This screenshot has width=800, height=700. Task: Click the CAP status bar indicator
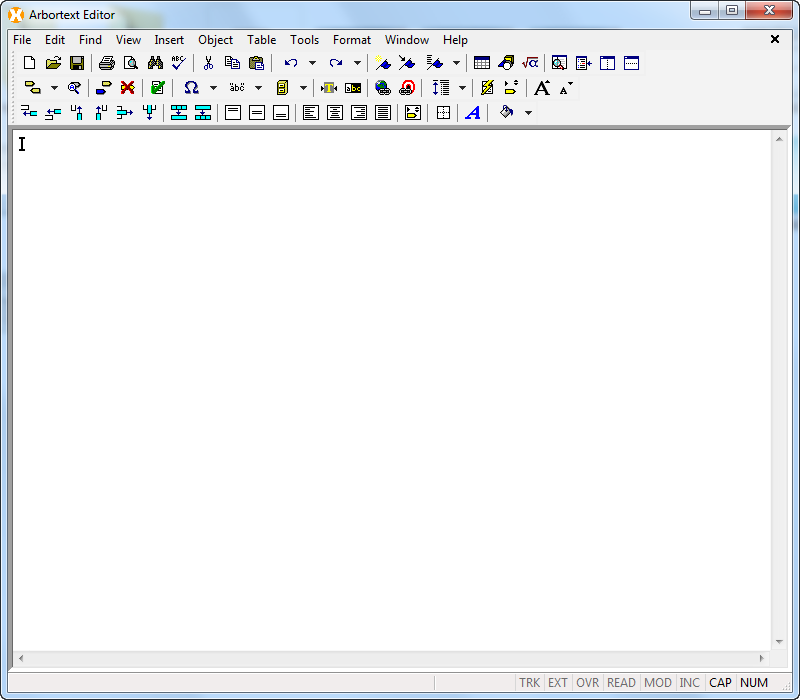pos(720,683)
